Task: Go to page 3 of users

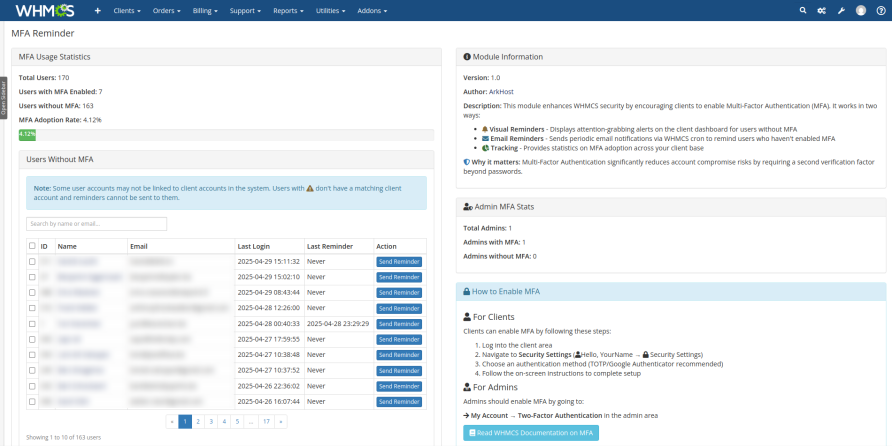Action: (x=211, y=422)
